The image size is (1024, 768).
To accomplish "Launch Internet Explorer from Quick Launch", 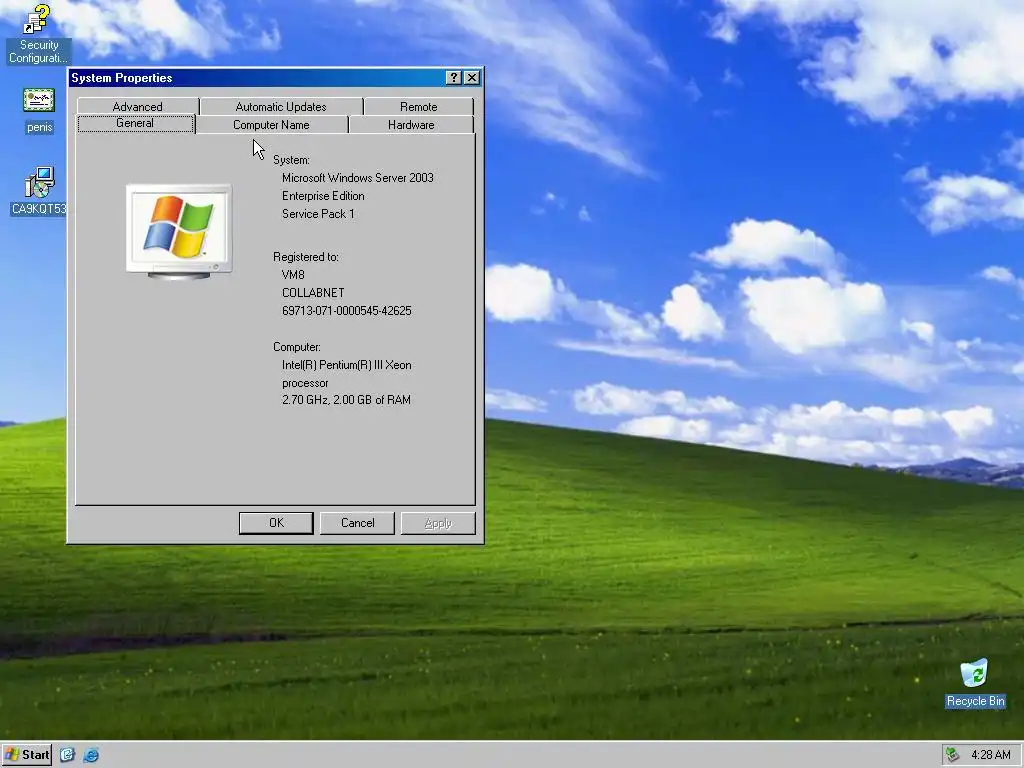I will [91, 755].
